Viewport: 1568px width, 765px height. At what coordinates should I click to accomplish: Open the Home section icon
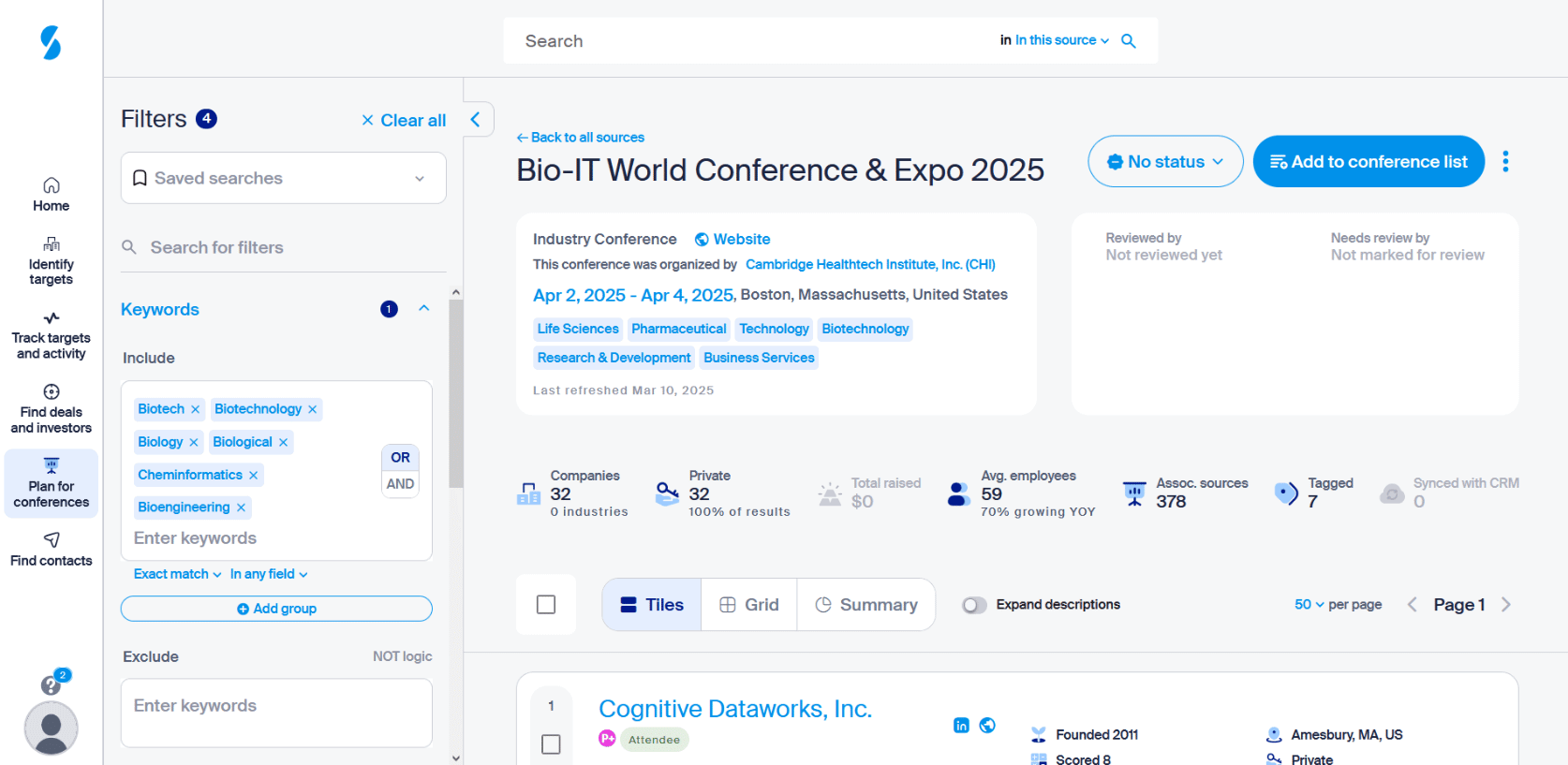tap(52, 184)
